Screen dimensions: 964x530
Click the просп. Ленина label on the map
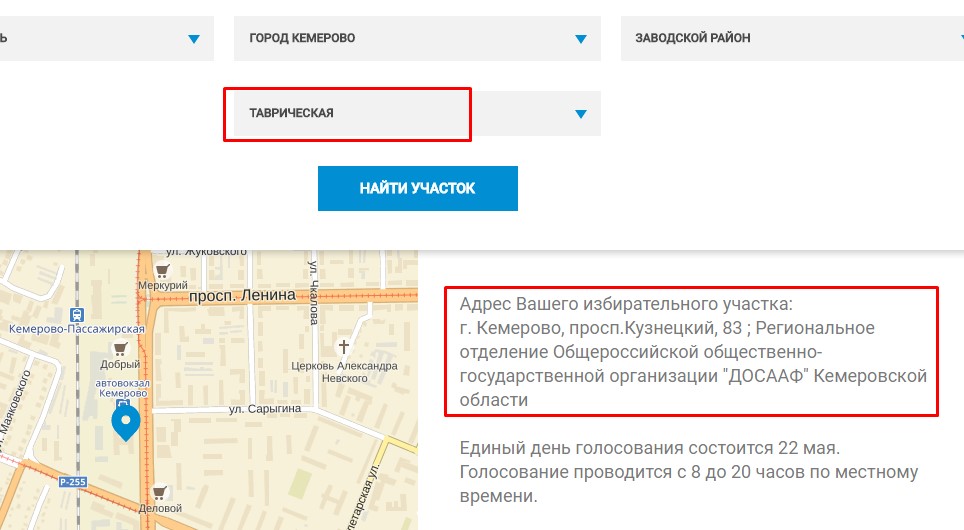[242, 296]
